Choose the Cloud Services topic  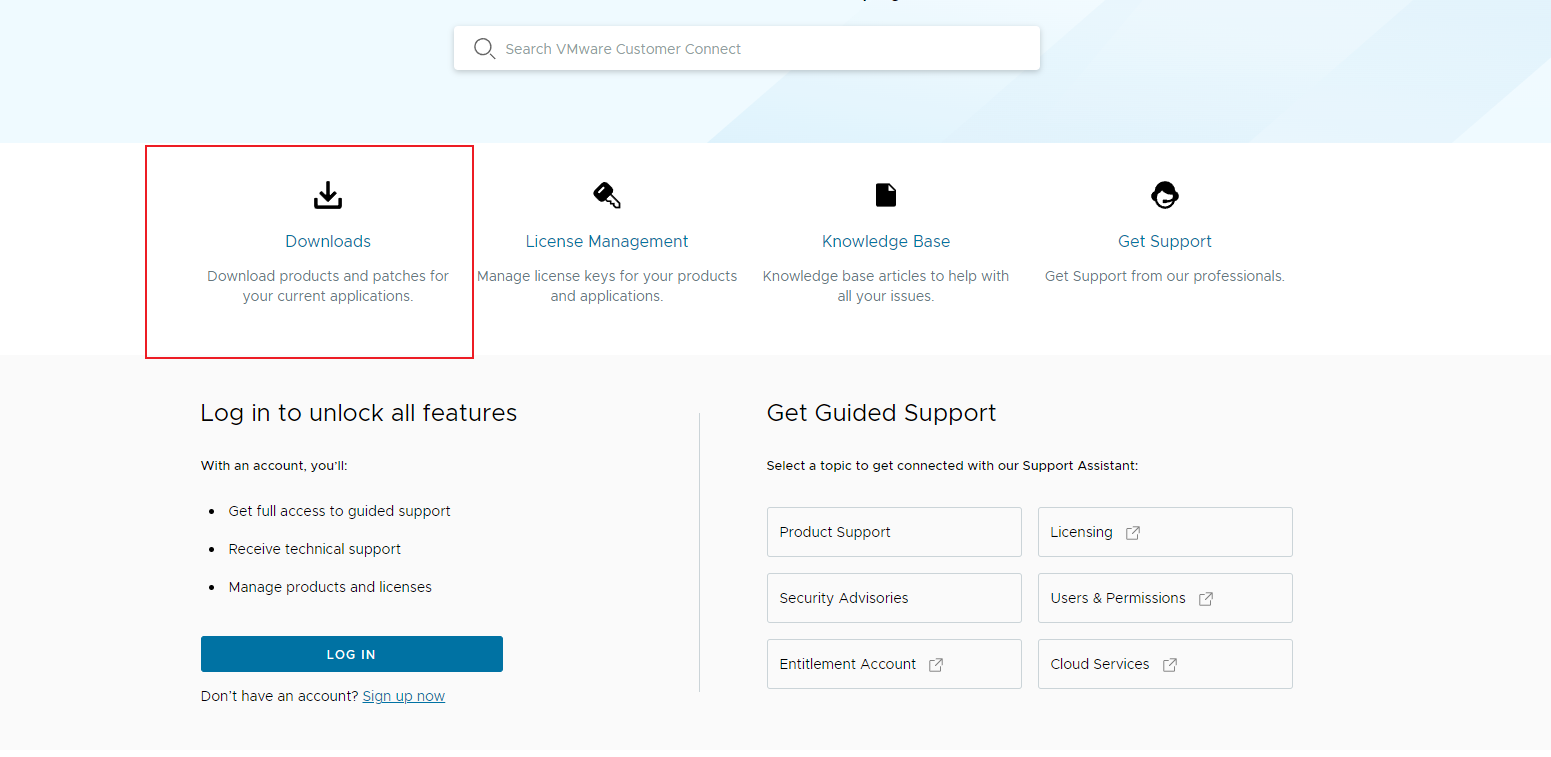[1165, 664]
